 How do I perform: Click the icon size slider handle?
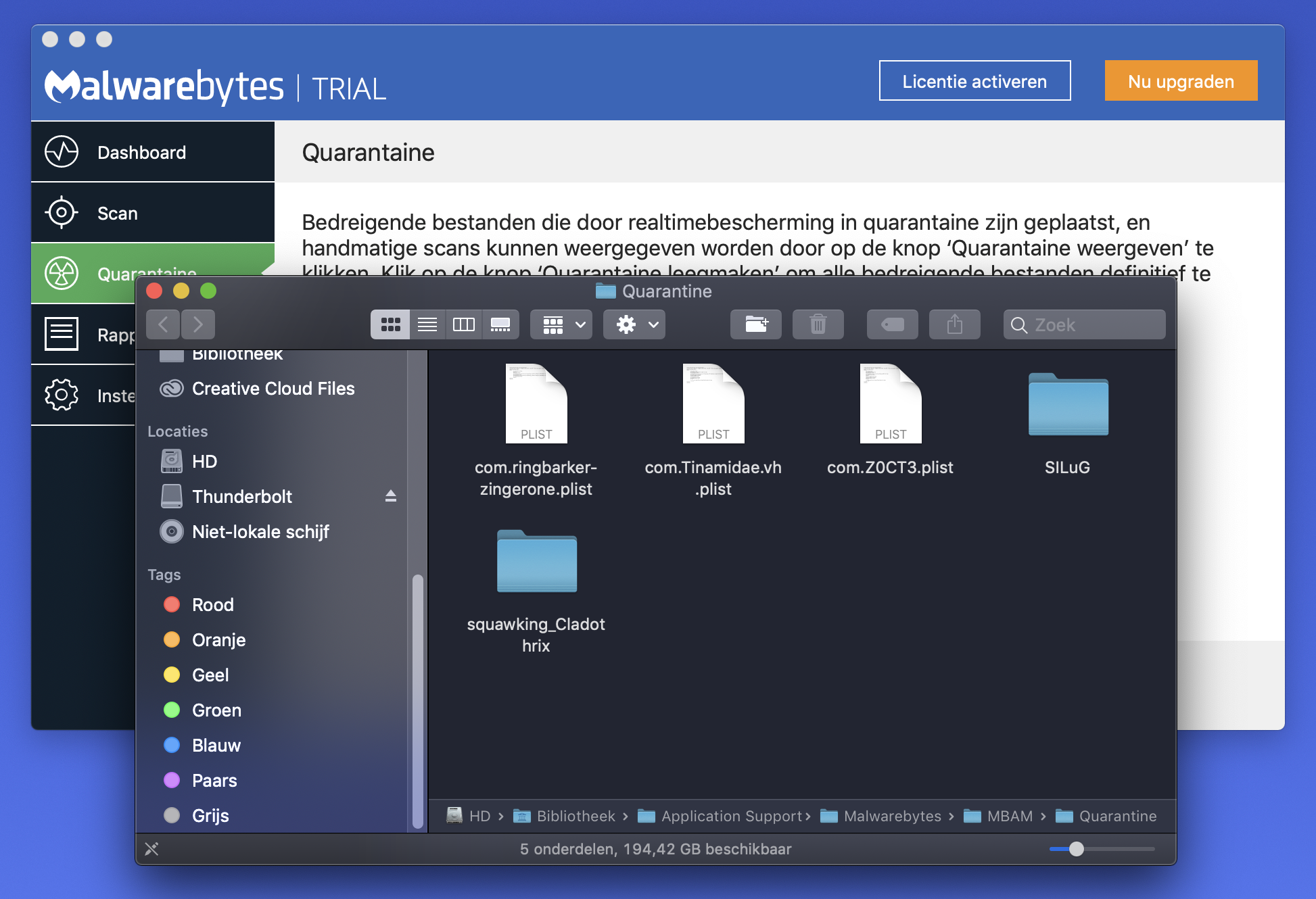[1076, 849]
